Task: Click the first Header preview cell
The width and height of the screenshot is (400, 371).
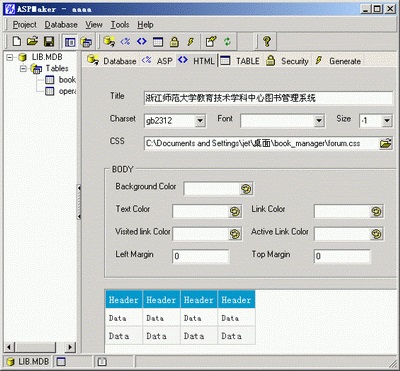Action: (124, 299)
